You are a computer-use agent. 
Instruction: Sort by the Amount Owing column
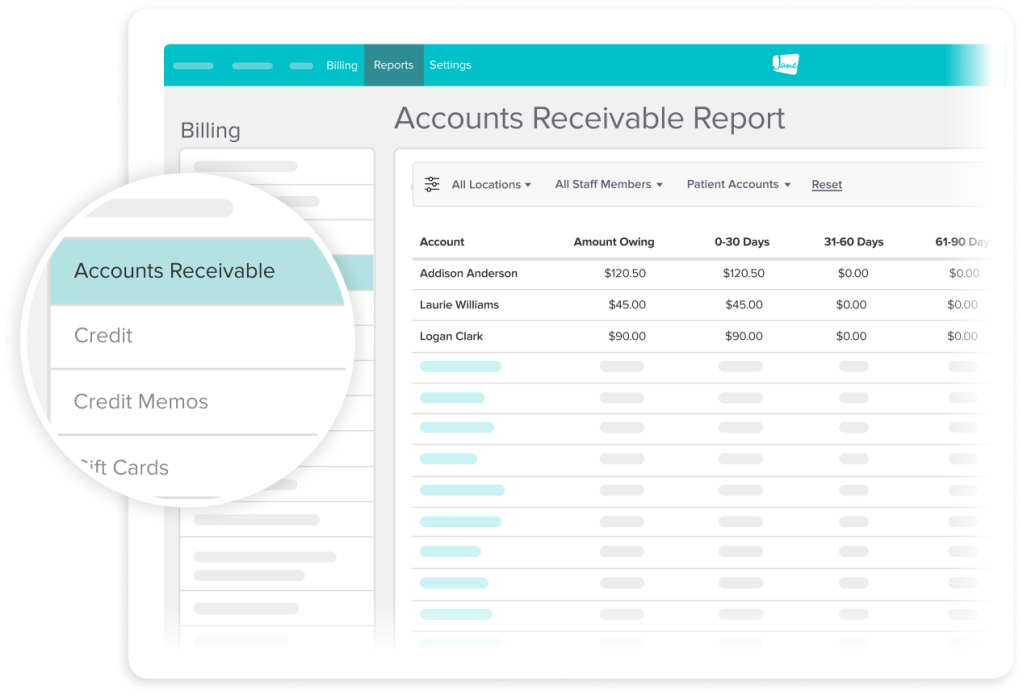click(x=614, y=242)
